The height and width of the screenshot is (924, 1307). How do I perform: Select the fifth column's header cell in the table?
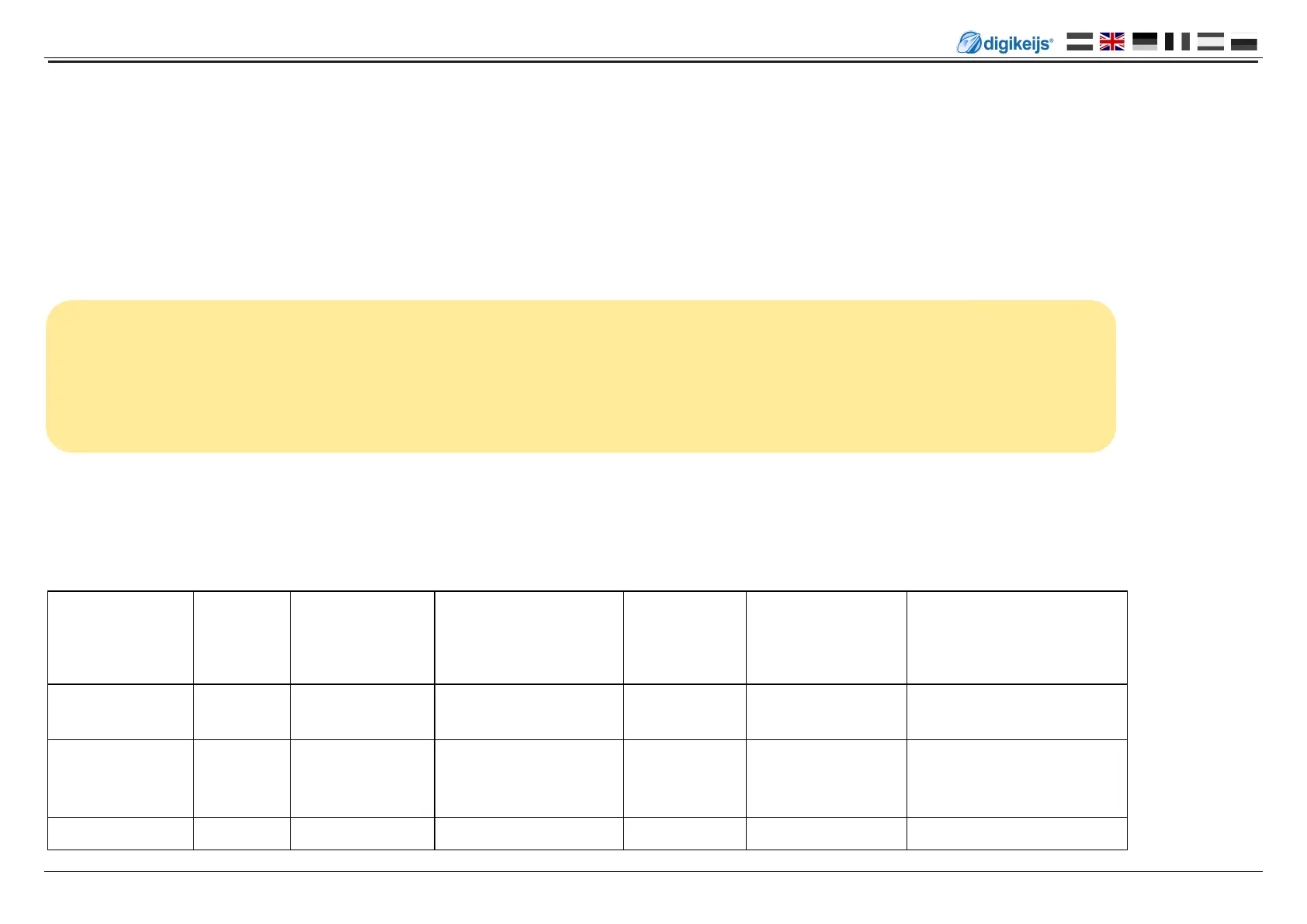(x=685, y=638)
